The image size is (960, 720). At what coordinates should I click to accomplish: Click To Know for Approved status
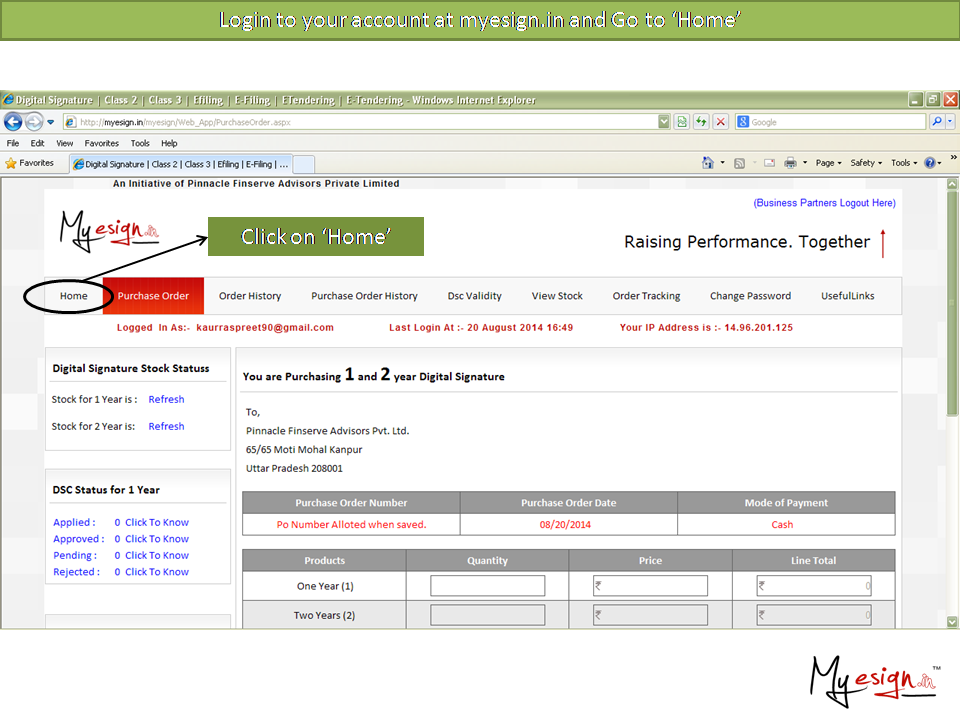[157, 539]
